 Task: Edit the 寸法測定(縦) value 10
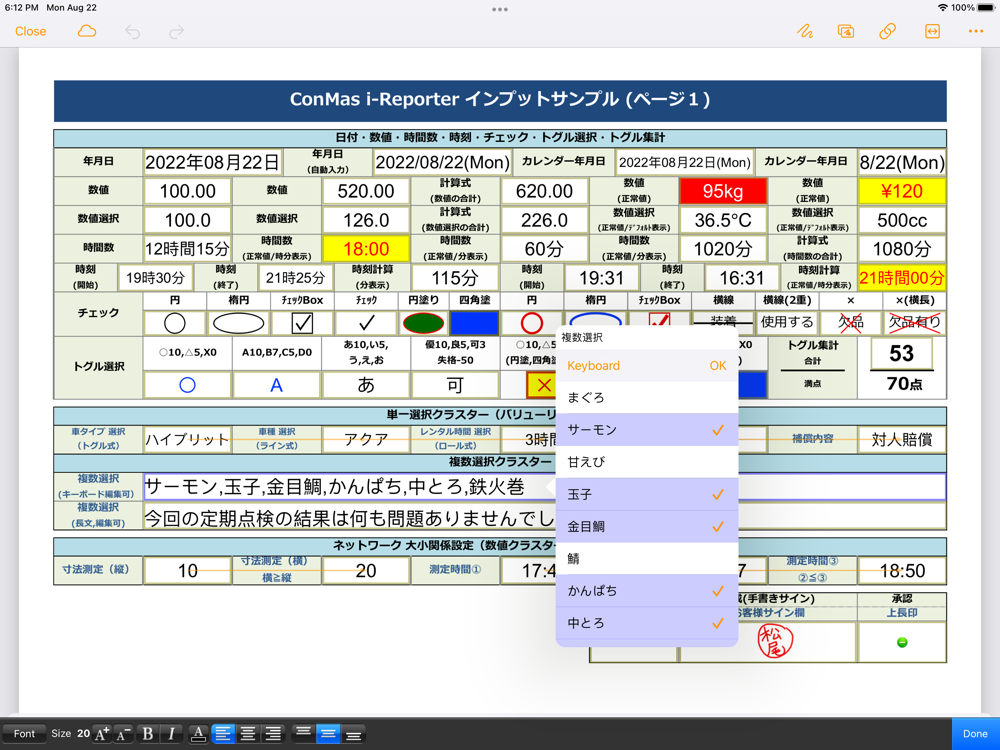pyautogui.click(x=188, y=571)
